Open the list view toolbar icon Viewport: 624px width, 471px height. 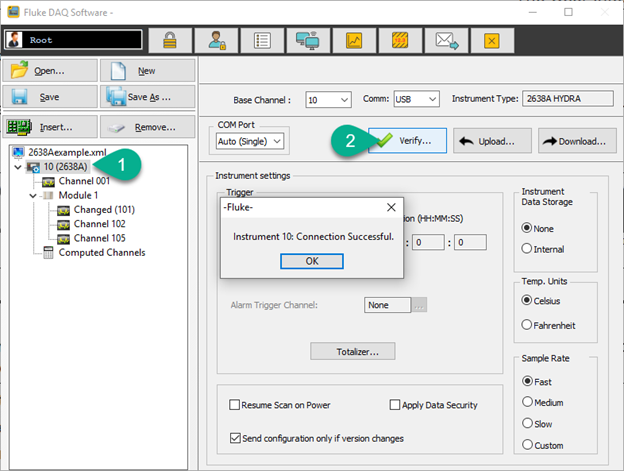[x=262, y=41]
